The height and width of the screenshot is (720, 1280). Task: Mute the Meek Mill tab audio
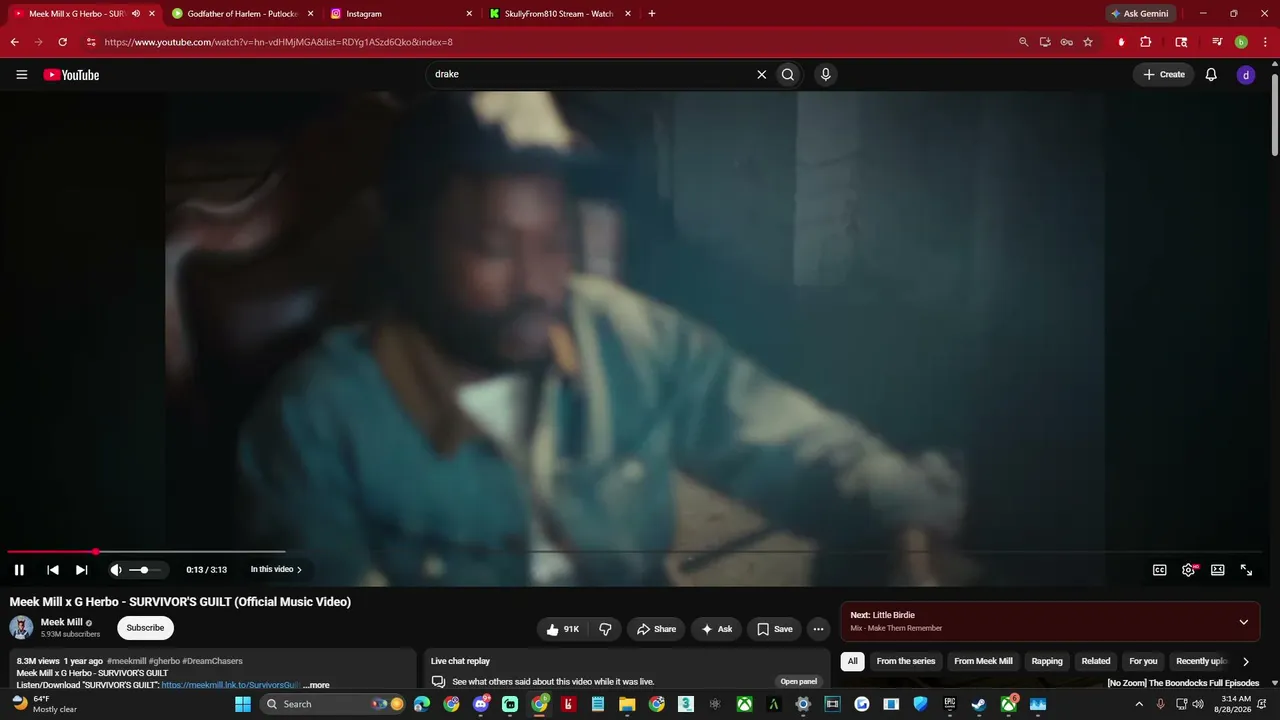(x=136, y=14)
